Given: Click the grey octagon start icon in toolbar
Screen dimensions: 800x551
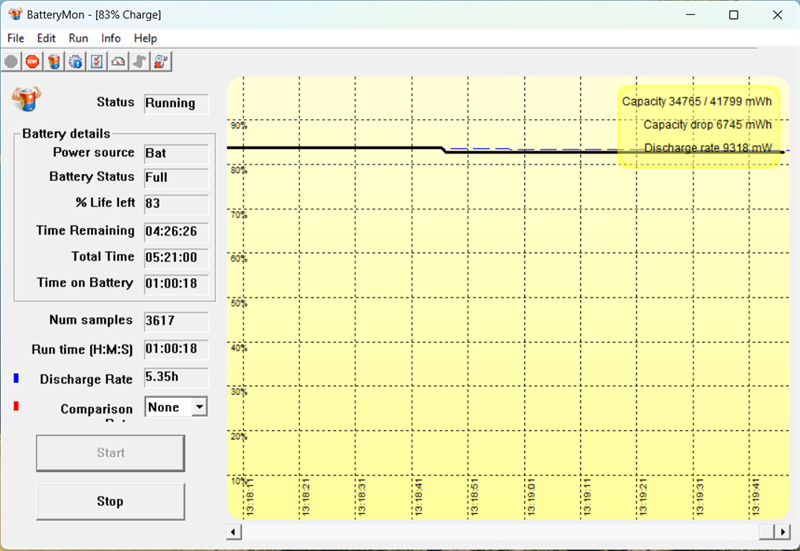Looking at the screenshot, I should [x=11, y=62].
